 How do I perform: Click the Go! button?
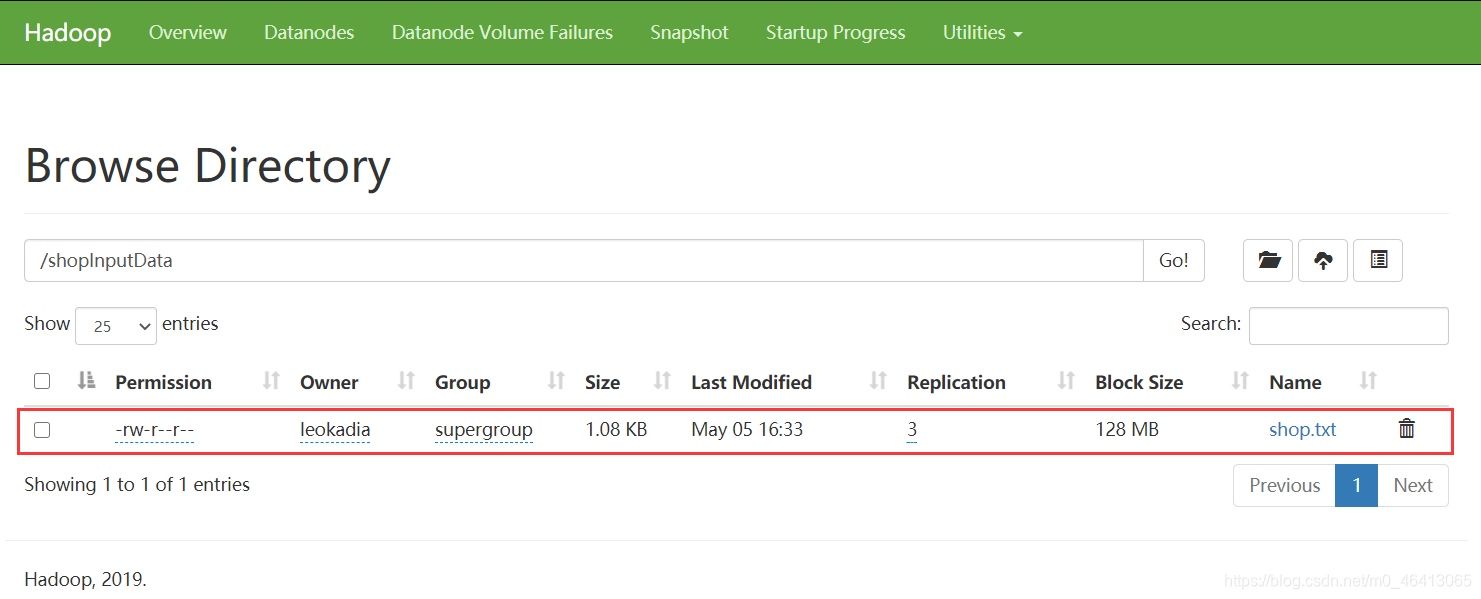pyautogui.click(x=1174, y=260)
